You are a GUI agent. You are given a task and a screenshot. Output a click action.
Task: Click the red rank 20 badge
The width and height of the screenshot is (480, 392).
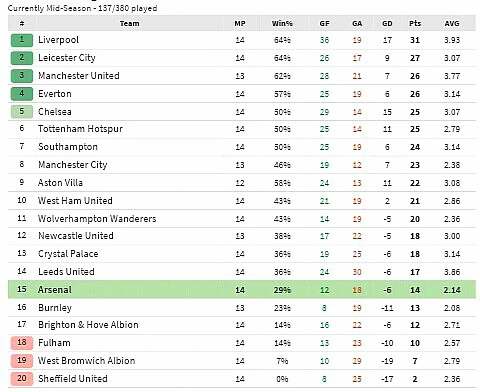click(22, 379)
